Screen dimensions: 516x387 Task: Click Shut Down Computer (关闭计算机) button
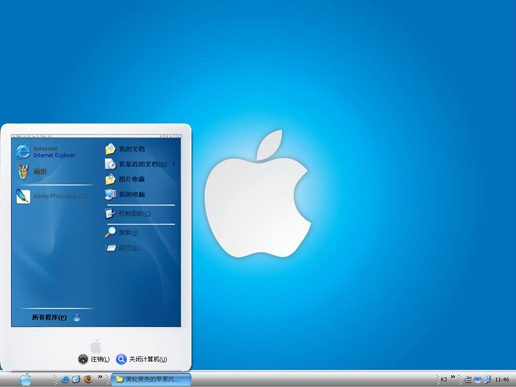142,359
